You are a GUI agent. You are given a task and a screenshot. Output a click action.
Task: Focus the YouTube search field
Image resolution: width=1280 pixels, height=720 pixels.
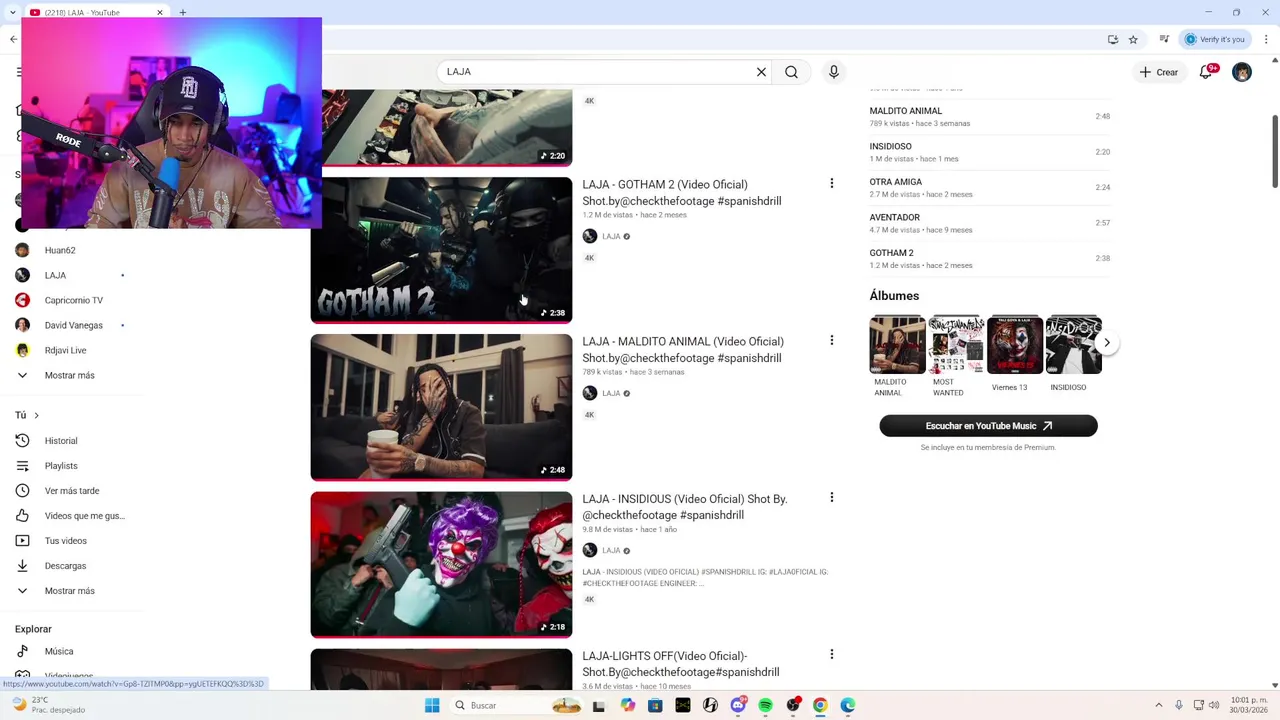(596, 72)
